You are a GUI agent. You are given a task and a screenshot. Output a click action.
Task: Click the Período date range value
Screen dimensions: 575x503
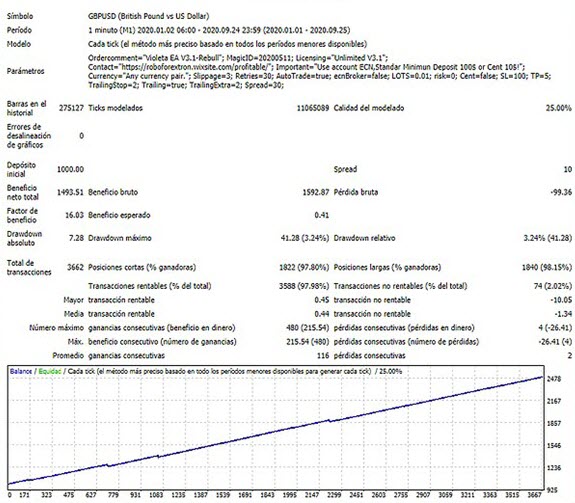pyautogui.click(x=219, y=30)
